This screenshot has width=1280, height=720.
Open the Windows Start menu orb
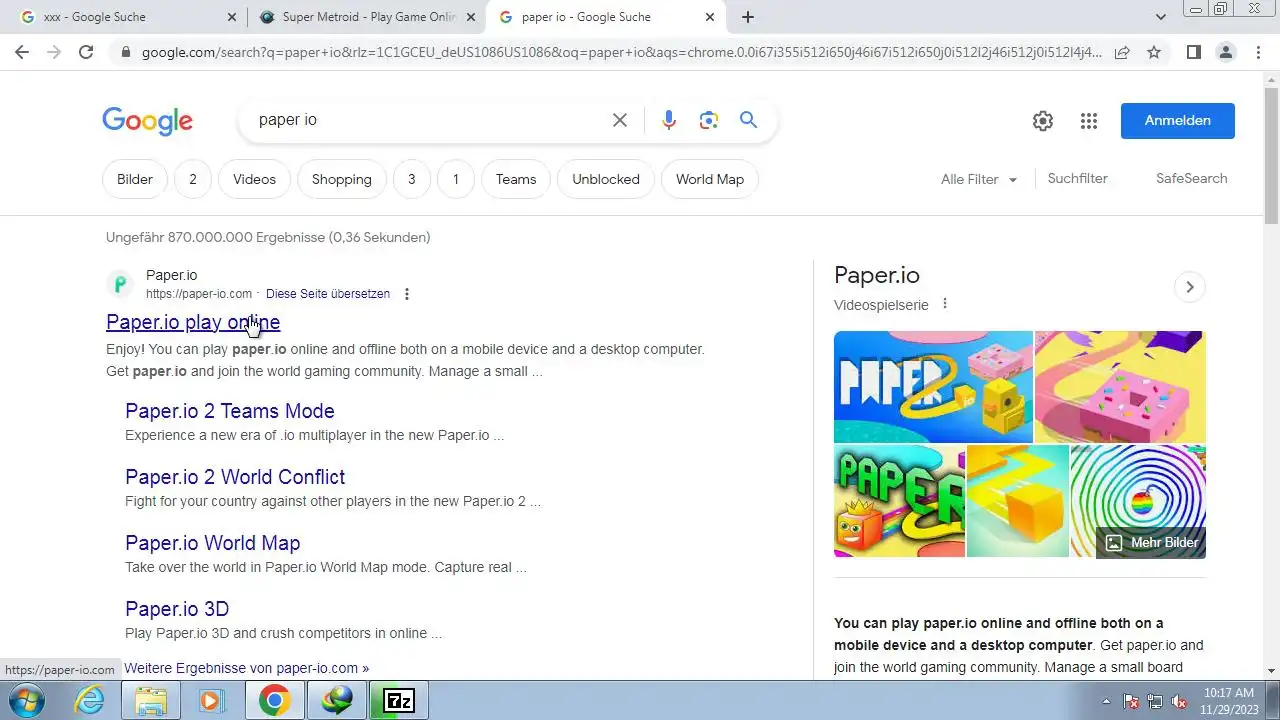[x=26, y=700]
